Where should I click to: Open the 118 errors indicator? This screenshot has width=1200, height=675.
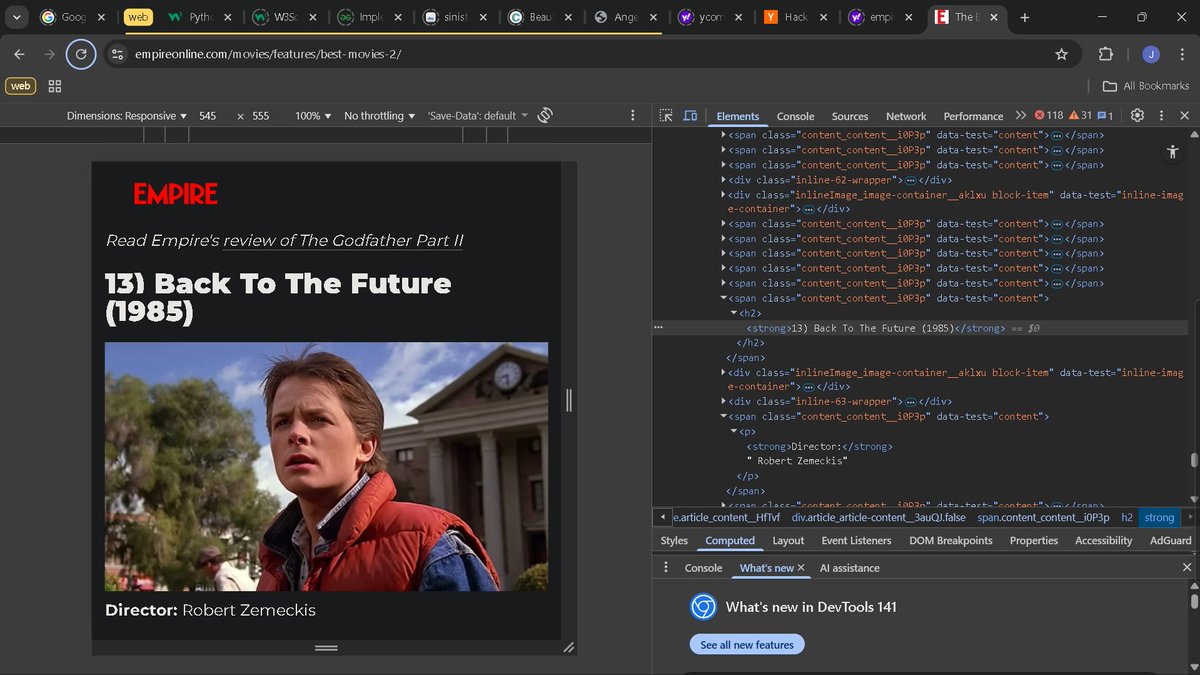pos(1049,116)
